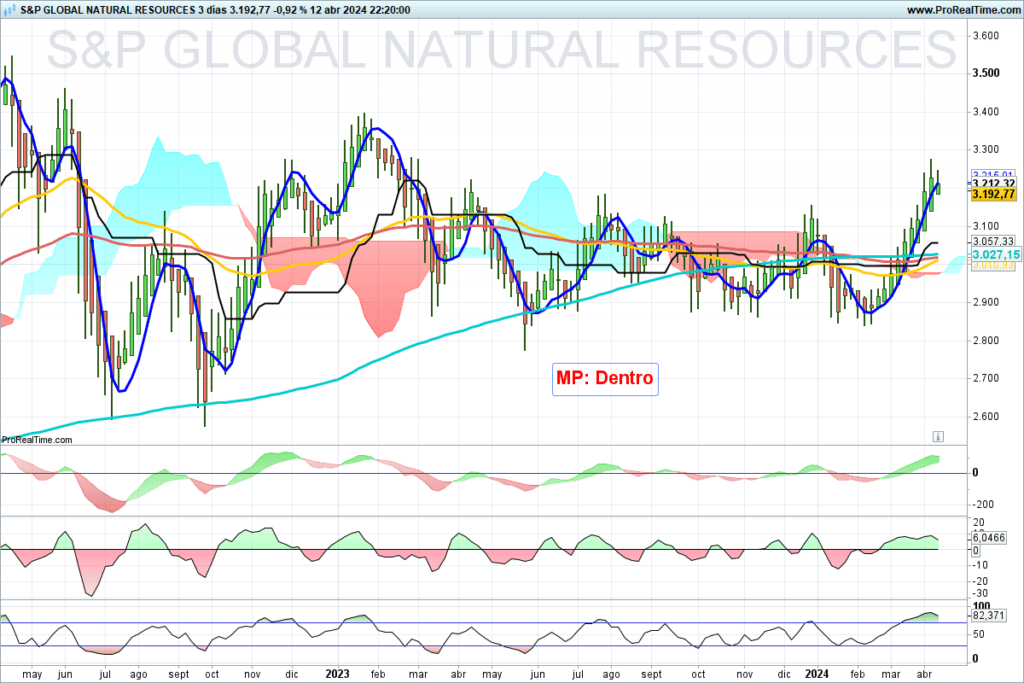The width and height of the screenshot is (1024, 683).
Task: Click the 2.900 price axis label
Action: tap(985, 302)
